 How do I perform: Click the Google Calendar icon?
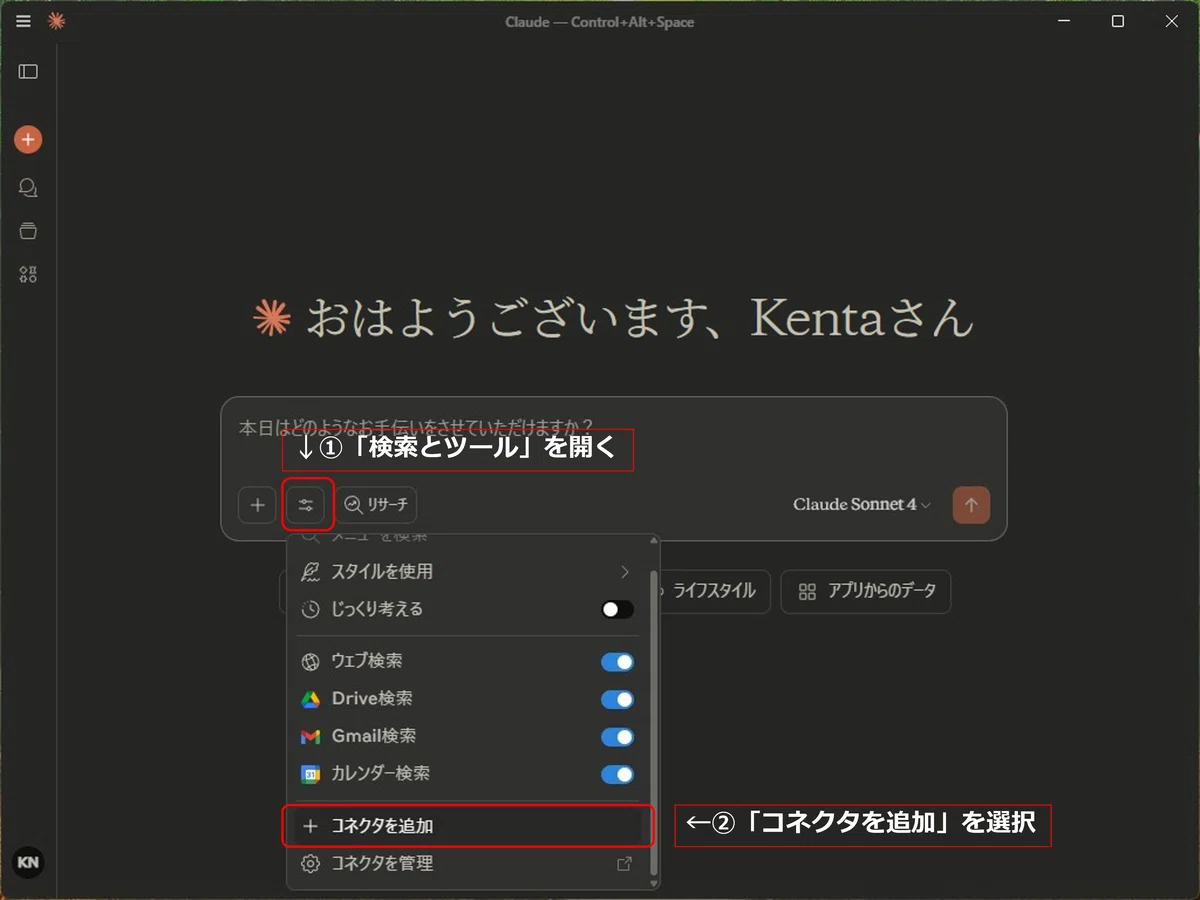coord(311,774)
